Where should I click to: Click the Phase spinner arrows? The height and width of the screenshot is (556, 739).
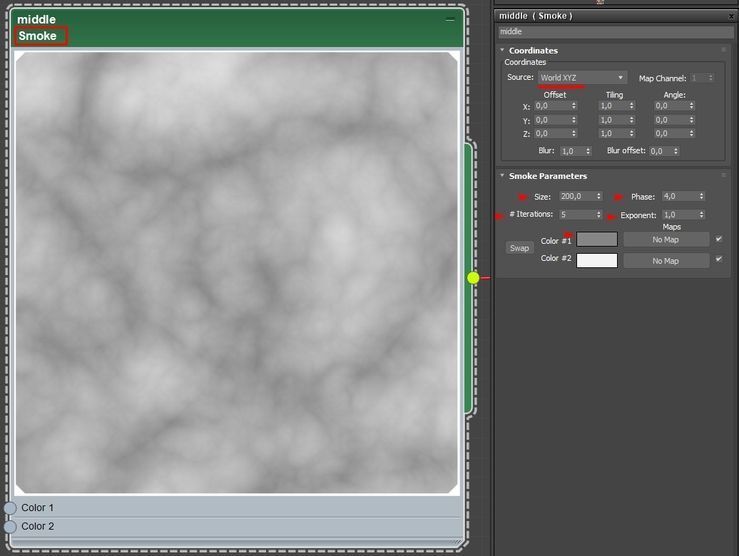701,196
